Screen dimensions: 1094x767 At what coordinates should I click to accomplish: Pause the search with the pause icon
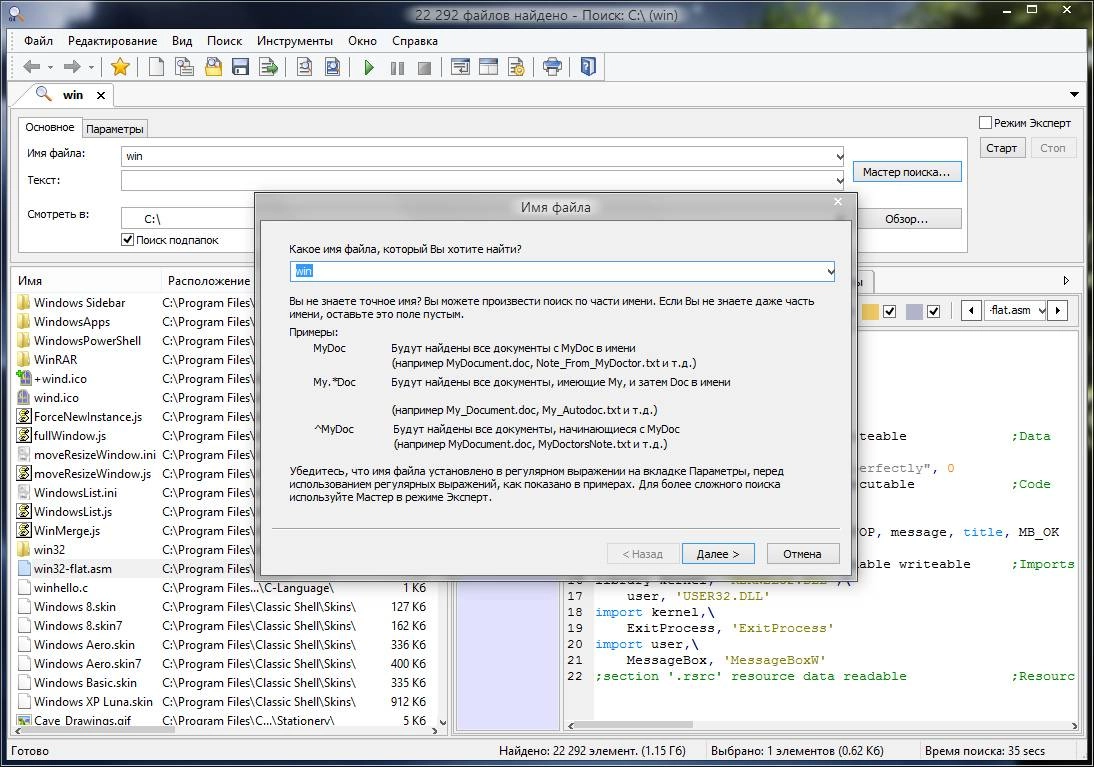[397, 68]
